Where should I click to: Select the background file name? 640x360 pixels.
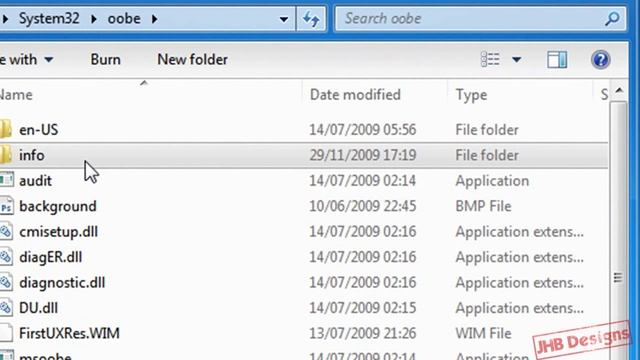(58, 206)
